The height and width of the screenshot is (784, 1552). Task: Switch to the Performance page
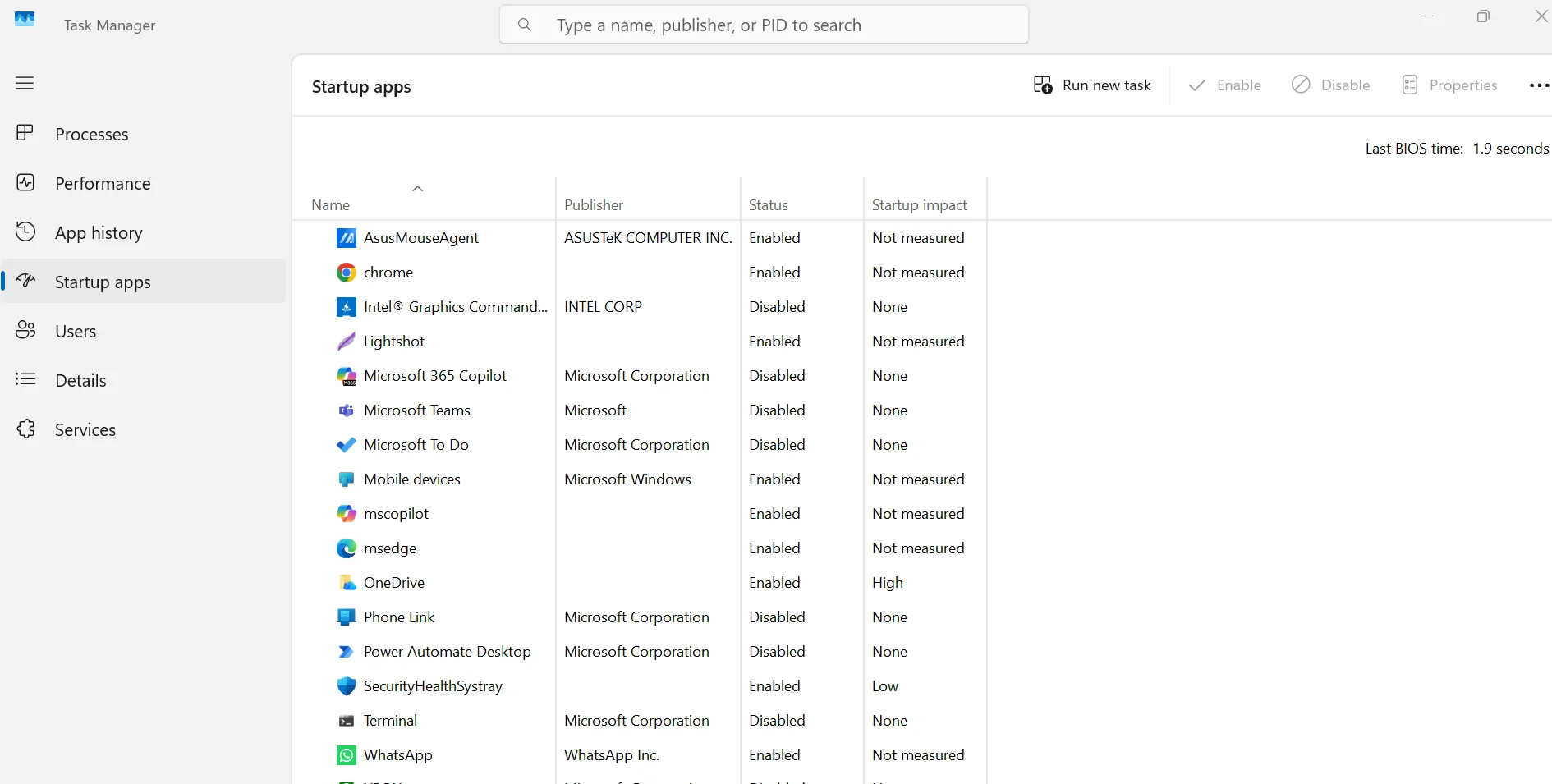click(x=144, y=183)
